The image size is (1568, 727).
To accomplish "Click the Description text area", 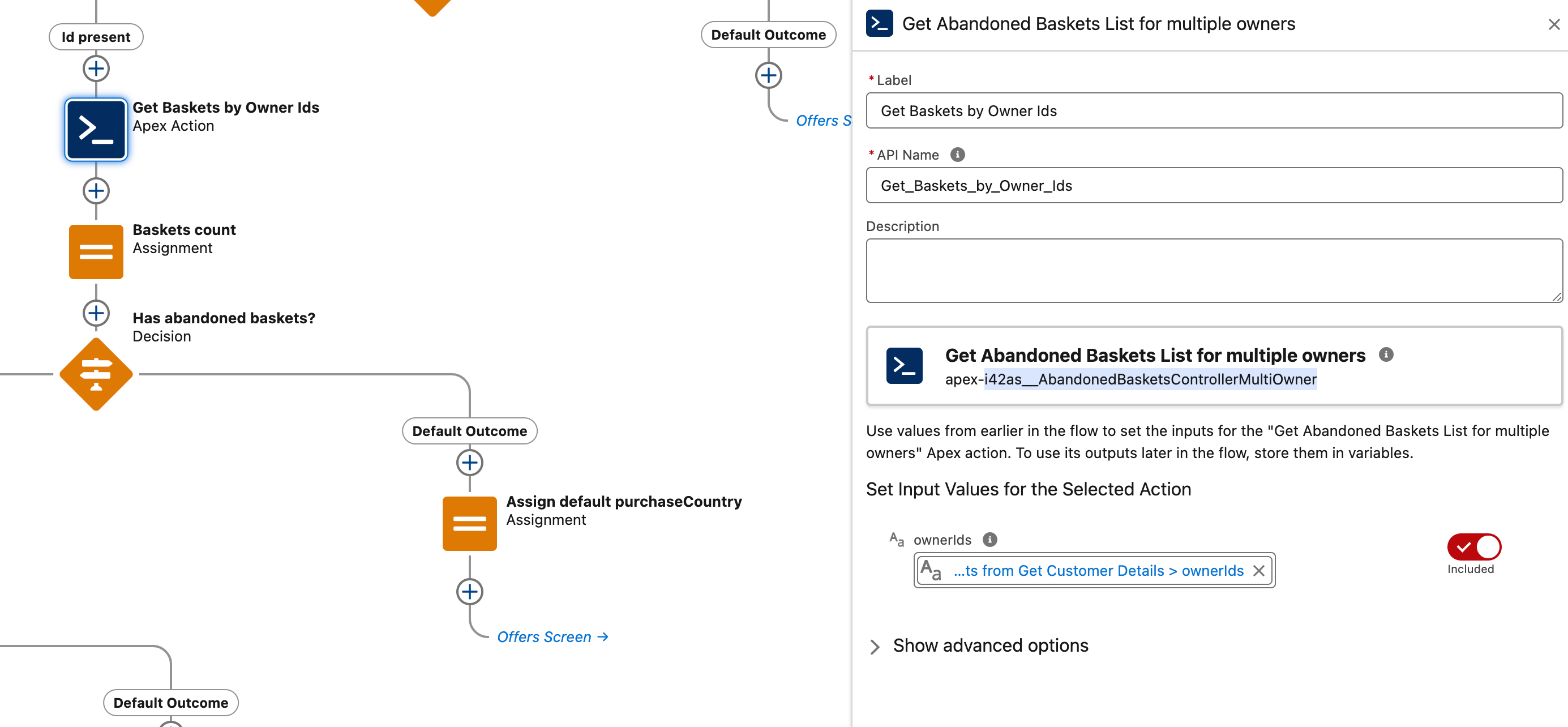I will (1213, 270).
